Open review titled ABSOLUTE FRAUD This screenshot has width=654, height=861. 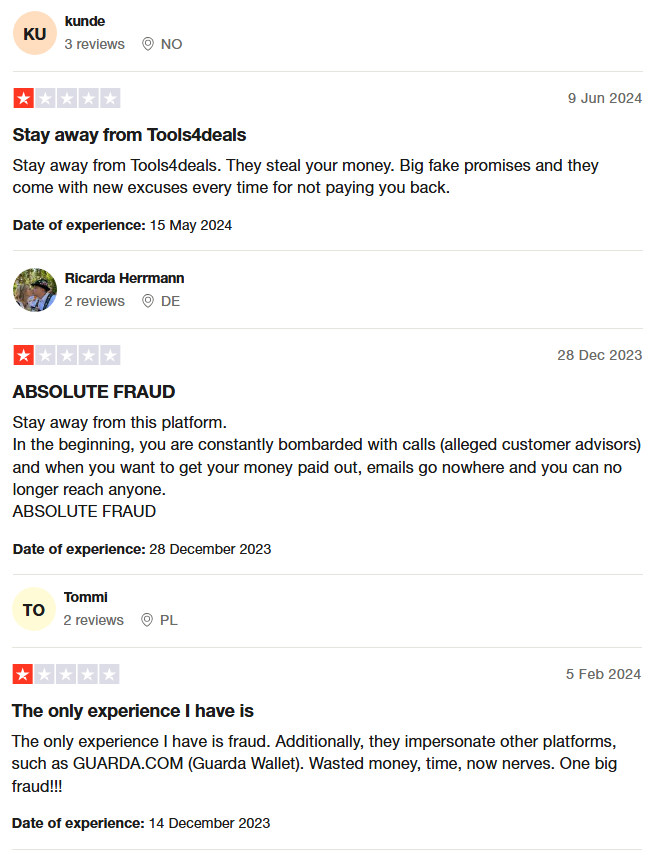pos(94,392)
